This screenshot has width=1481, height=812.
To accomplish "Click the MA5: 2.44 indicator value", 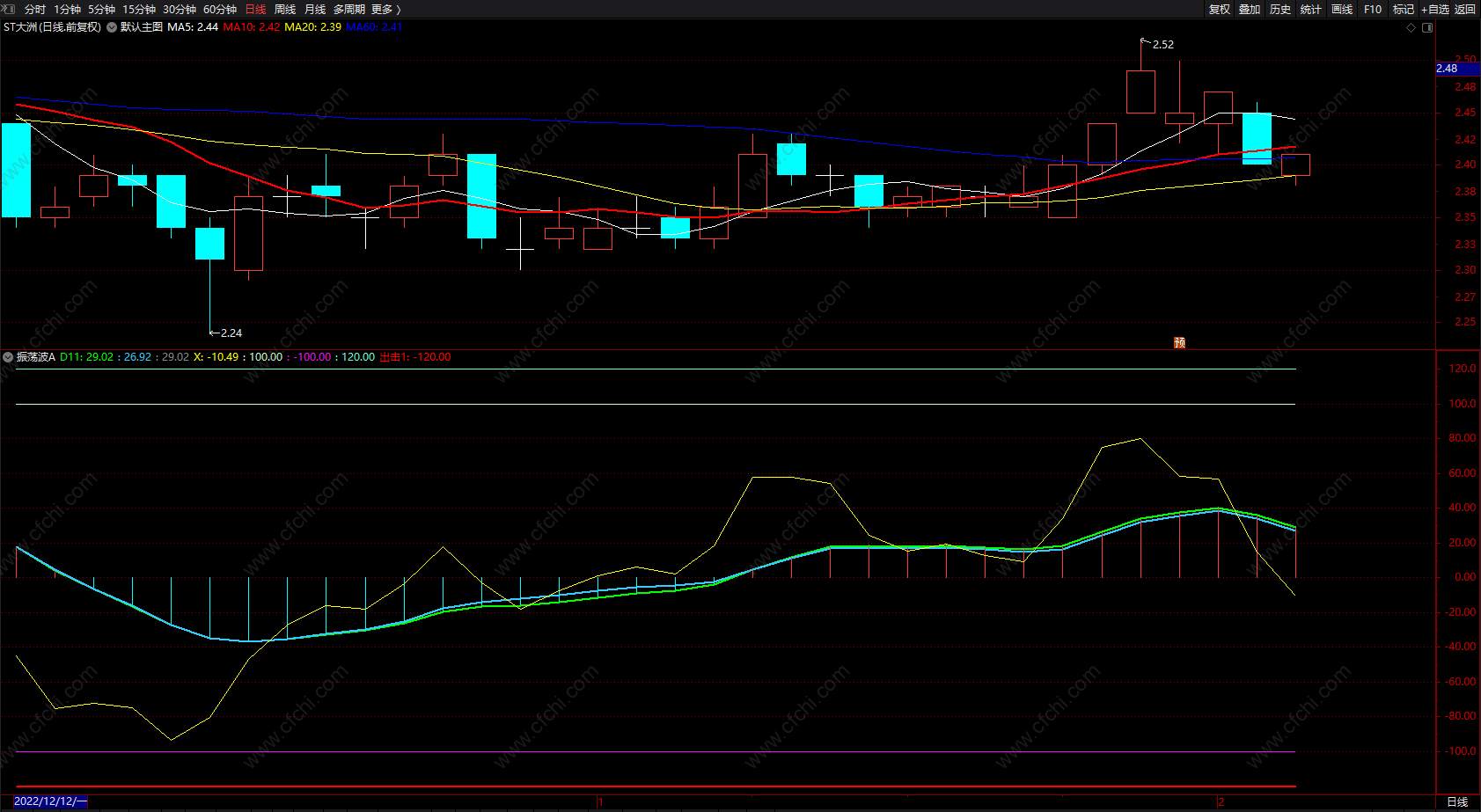I will [193, 27].
